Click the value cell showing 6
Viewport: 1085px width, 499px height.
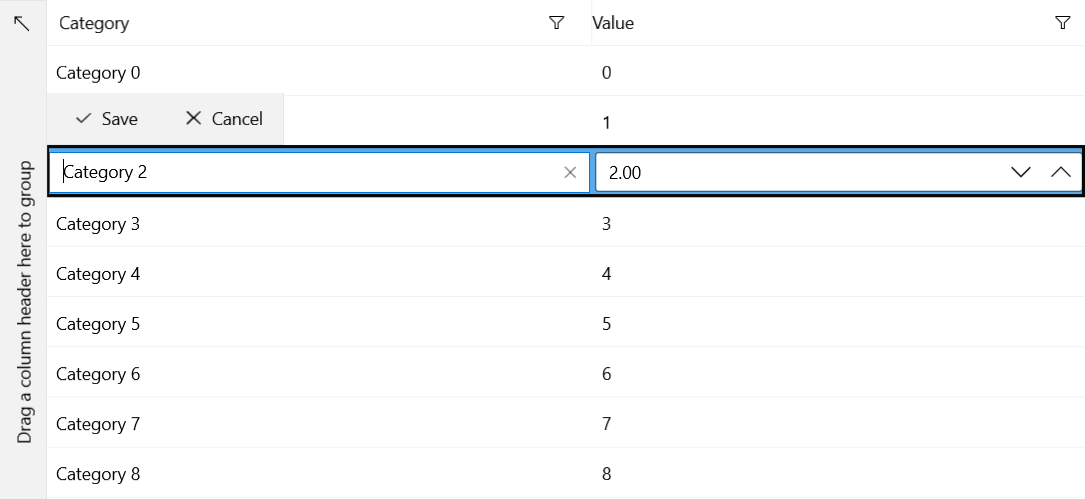click(x=838, y=374)
